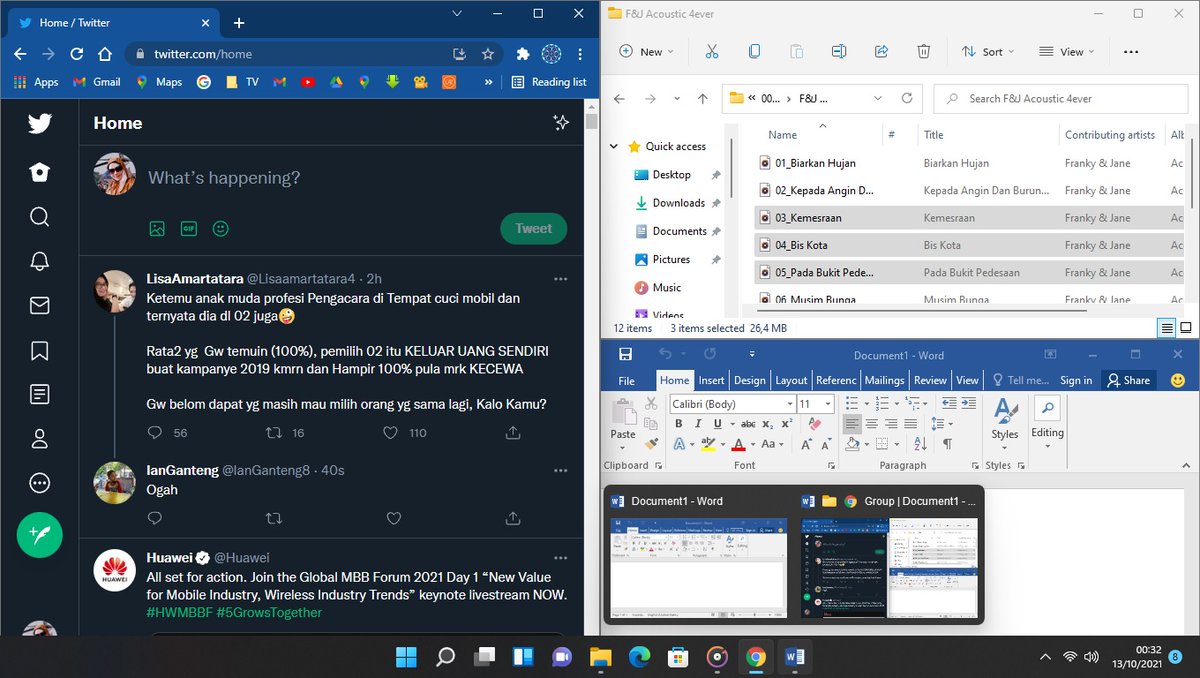This screenshot has width=1200, height=678.
Task: Switch File Explorer to details view icon
Action: coord(1166,328)
